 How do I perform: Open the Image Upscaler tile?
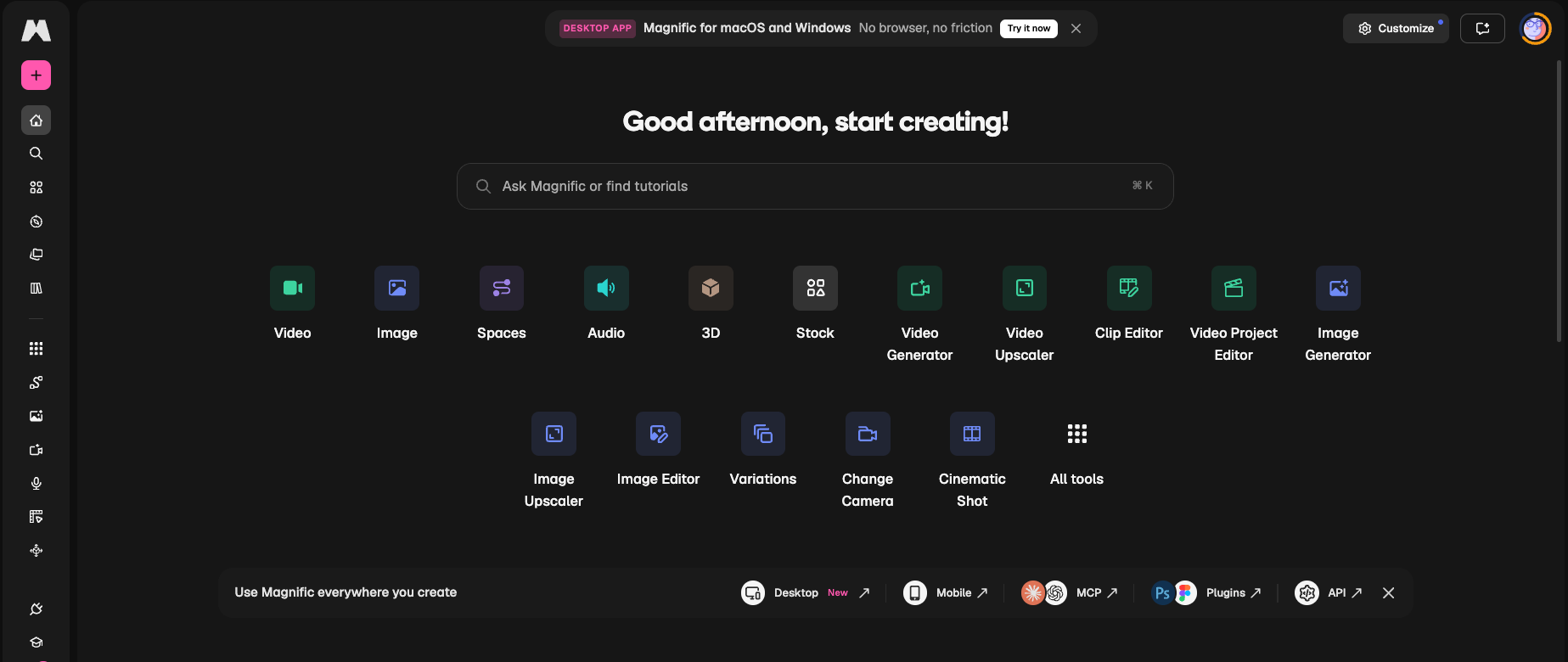click(x=554, y=461)
